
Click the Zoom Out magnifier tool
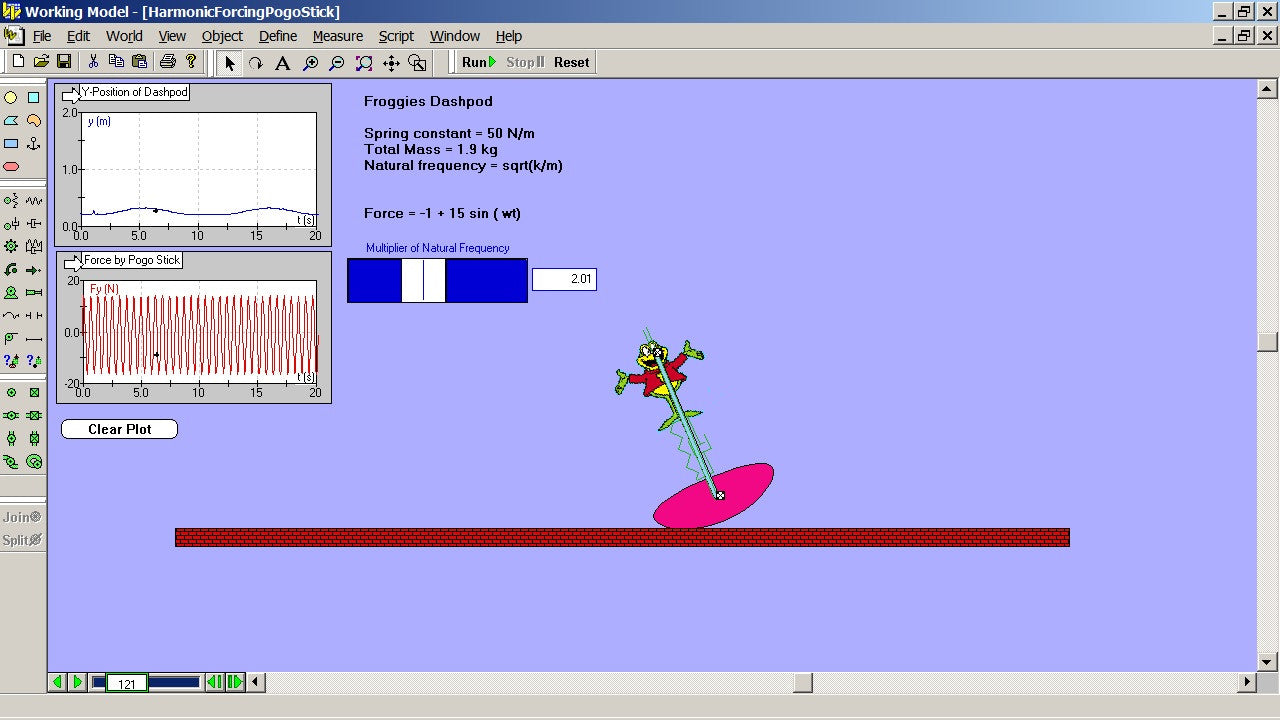pyautogui.click(x=337, y=63)
